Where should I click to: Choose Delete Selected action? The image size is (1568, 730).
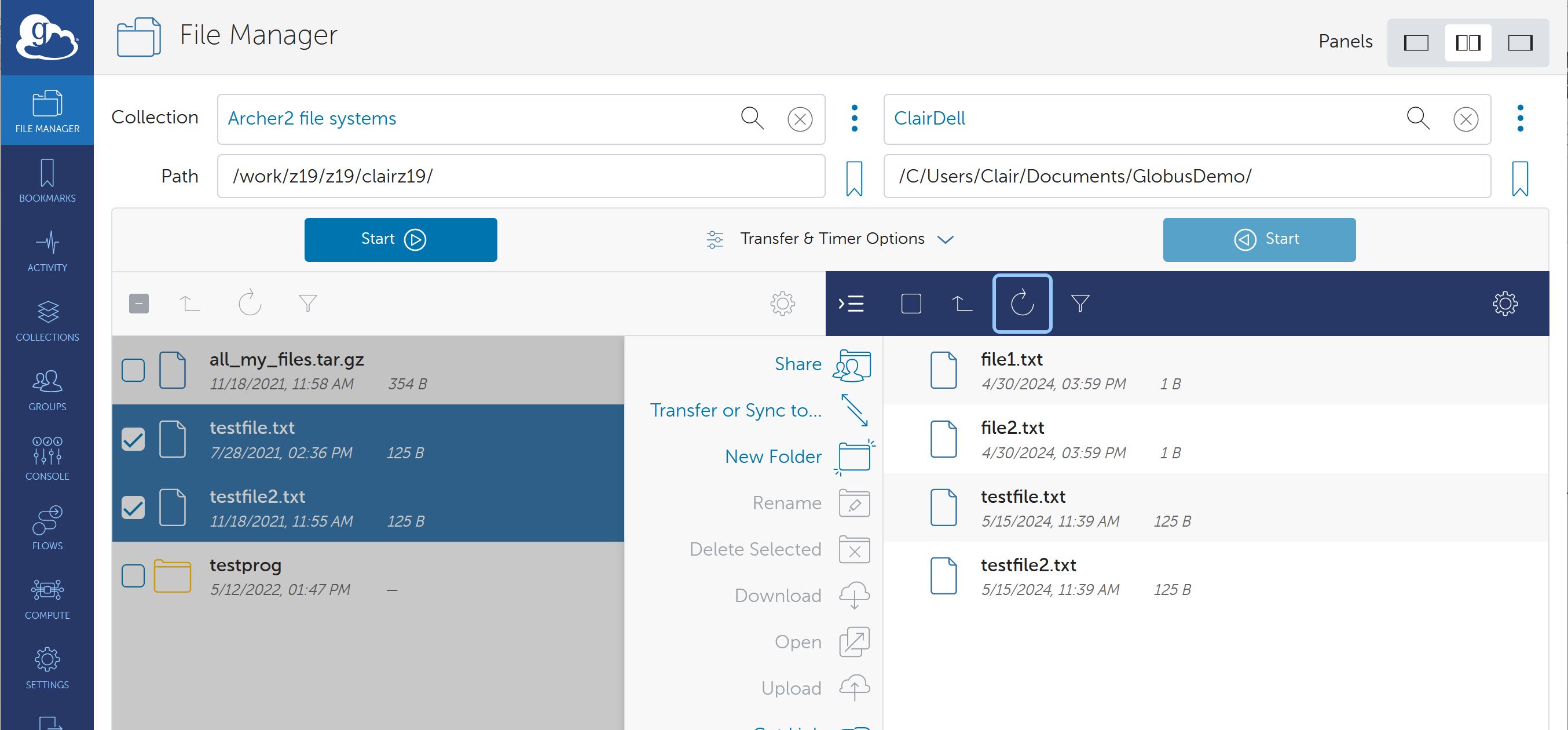(780, 549)
